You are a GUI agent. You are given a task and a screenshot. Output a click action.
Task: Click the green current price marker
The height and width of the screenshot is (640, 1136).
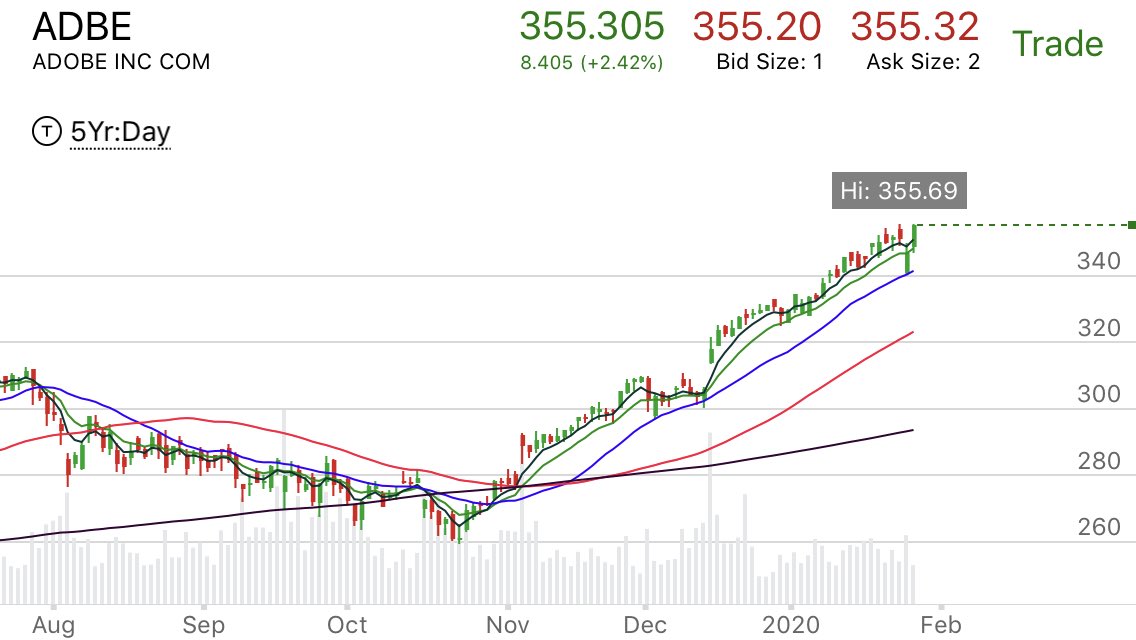tap(1132, 225)
